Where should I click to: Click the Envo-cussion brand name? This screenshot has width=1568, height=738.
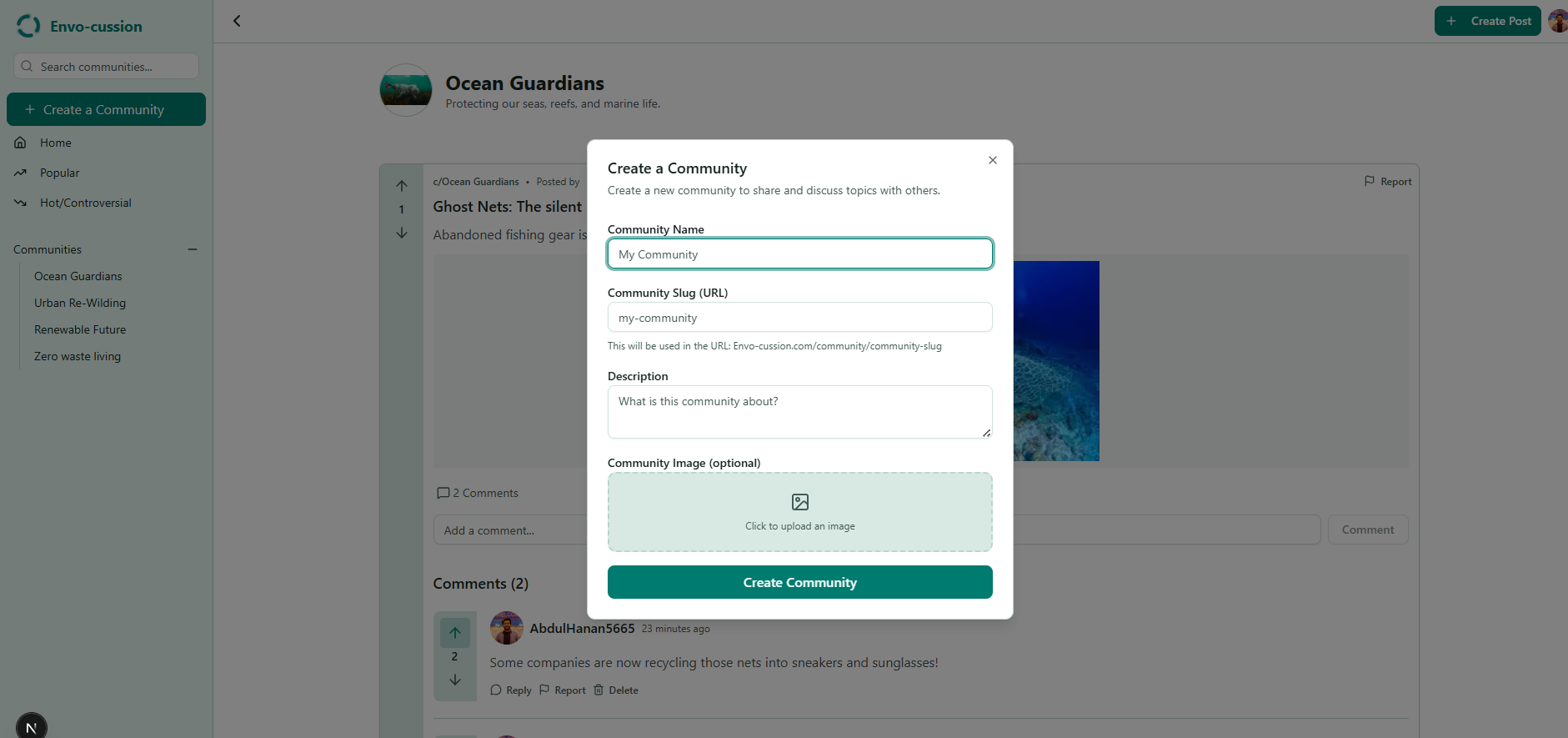point(96,26)
